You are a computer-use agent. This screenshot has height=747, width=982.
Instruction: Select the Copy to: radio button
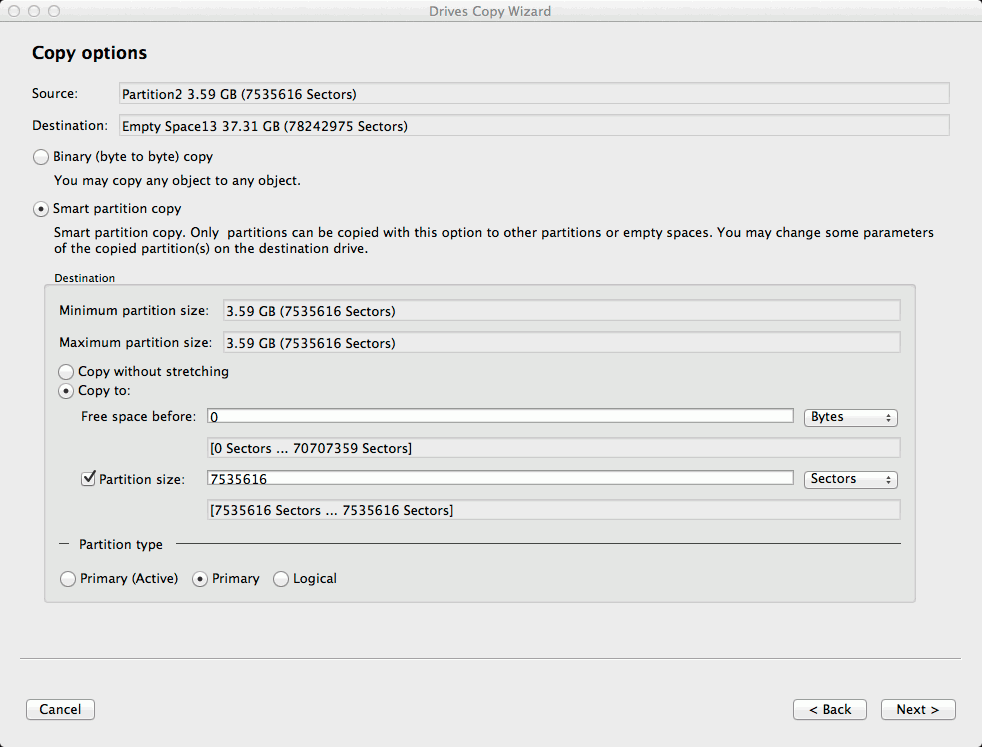pos(66,391)
